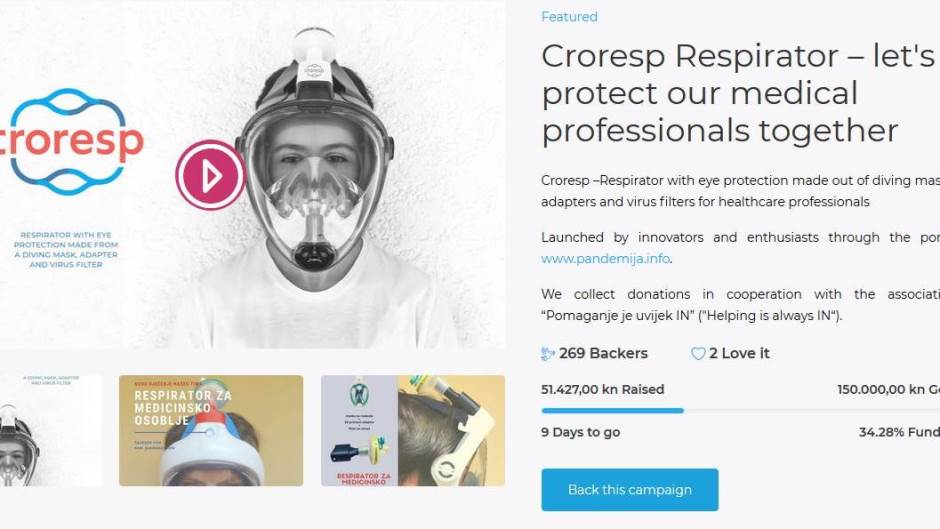Click the Featured category label
940x529 pixels.
(569, 17)
